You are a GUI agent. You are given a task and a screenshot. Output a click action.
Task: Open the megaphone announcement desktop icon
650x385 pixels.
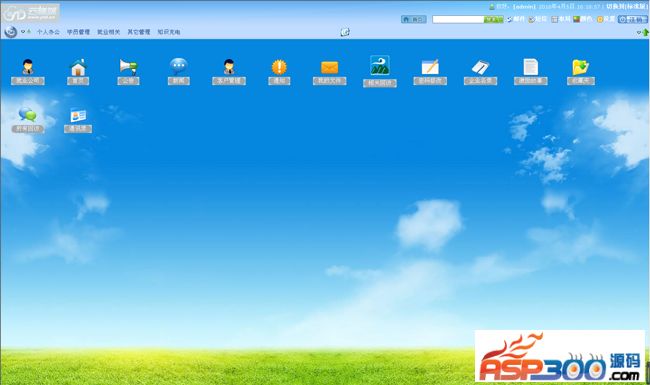[x=128, y=67]
